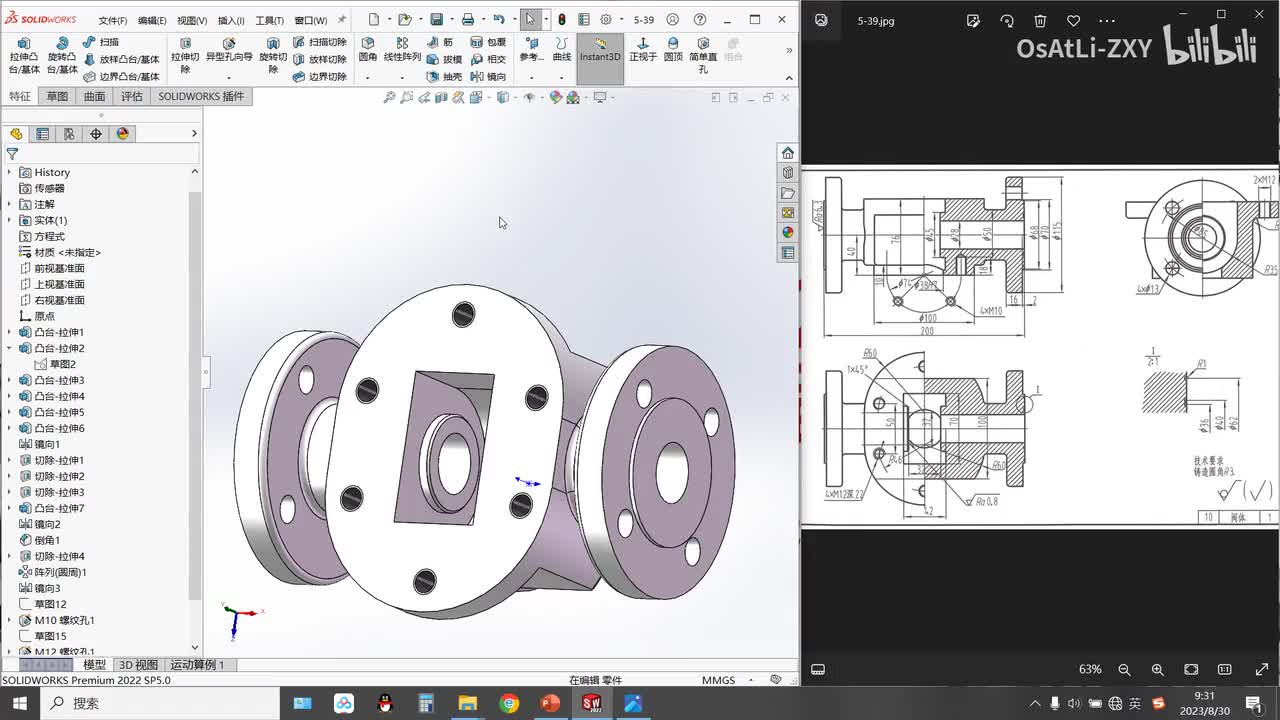1280x720 pixels.
Task: Click the 运动算例 1 bottom tab
Action: pos(197,665)
